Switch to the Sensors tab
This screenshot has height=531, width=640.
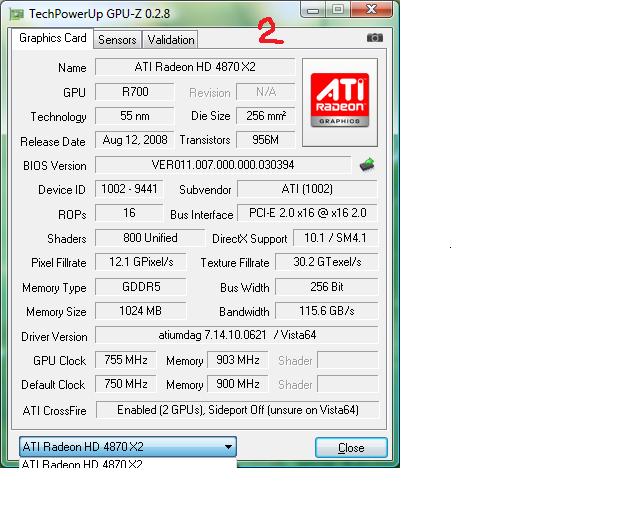(x=117, y=40)
